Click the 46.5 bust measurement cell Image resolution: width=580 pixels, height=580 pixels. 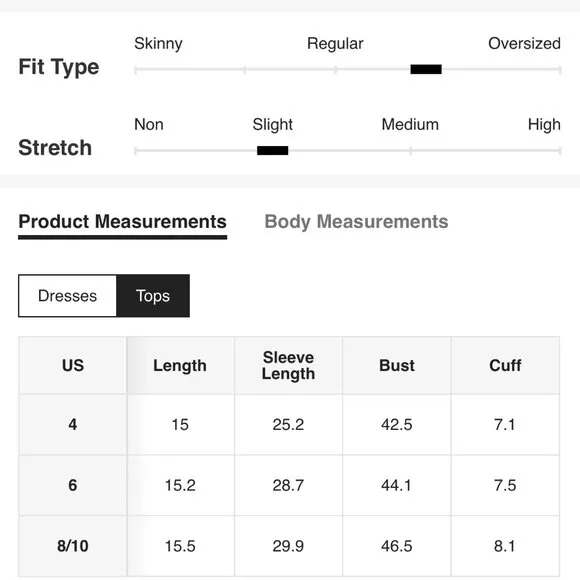point(397,546)
